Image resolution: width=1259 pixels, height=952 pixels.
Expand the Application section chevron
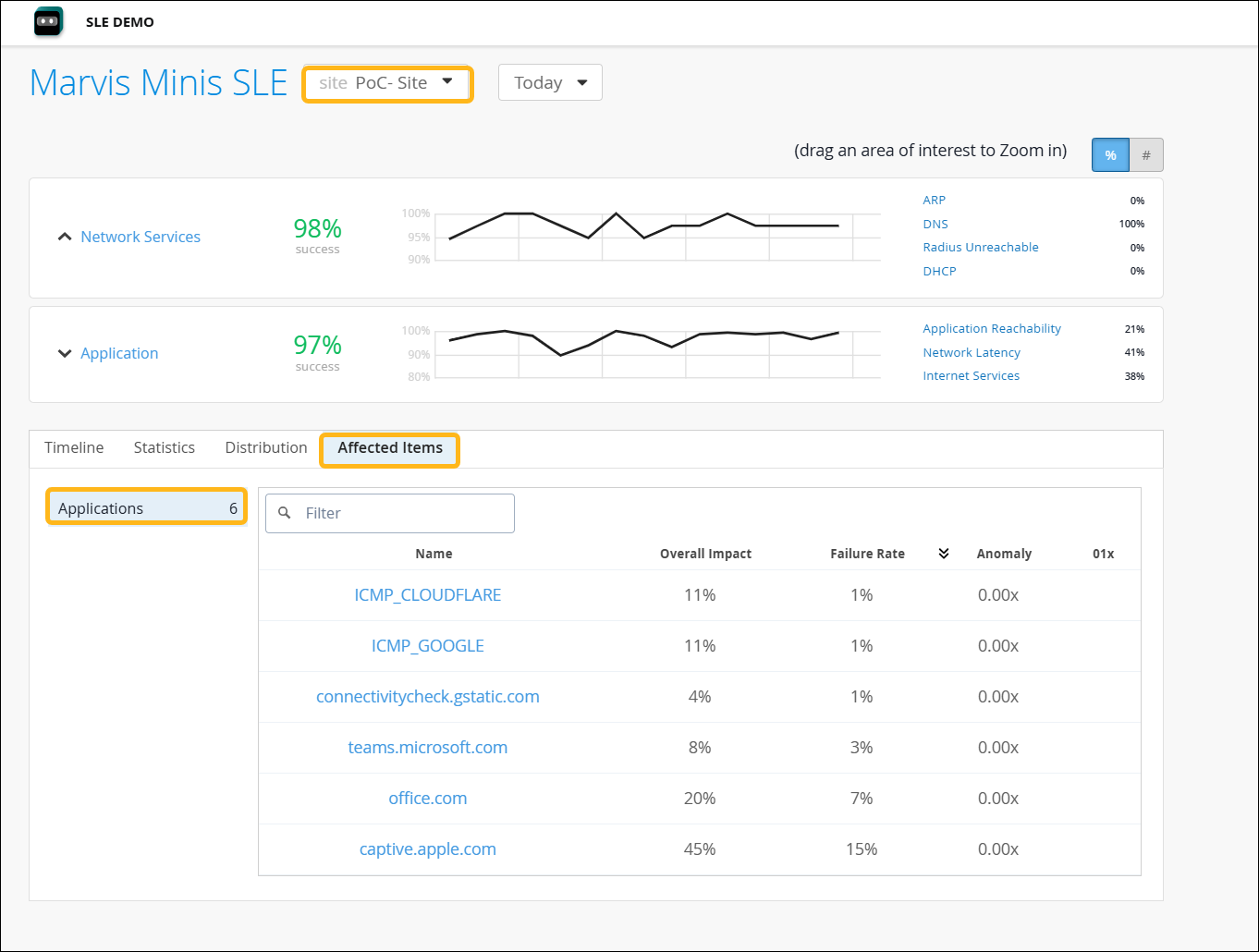click(64, 353)
